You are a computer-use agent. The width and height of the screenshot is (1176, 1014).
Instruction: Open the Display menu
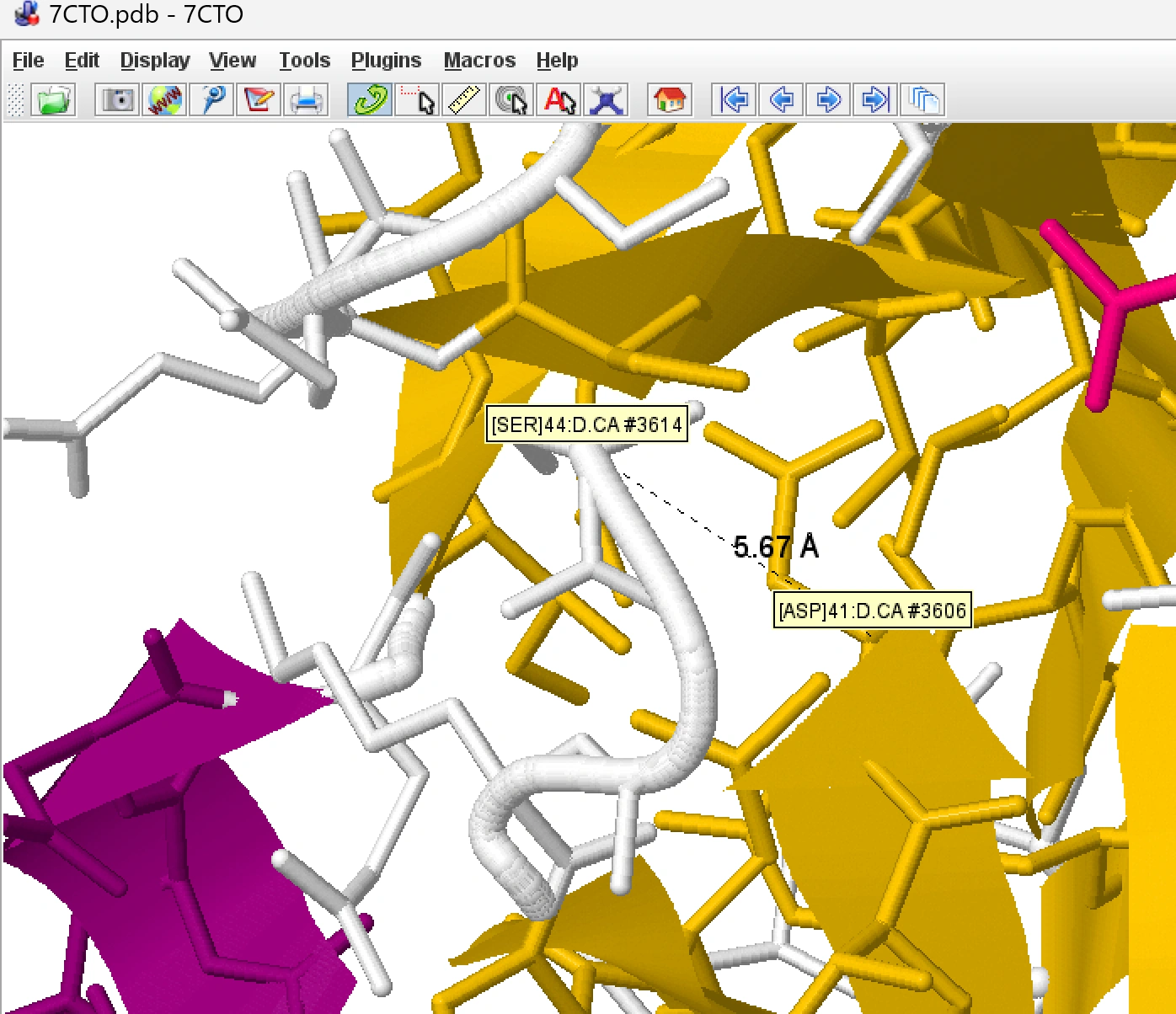tap(155, 61)
